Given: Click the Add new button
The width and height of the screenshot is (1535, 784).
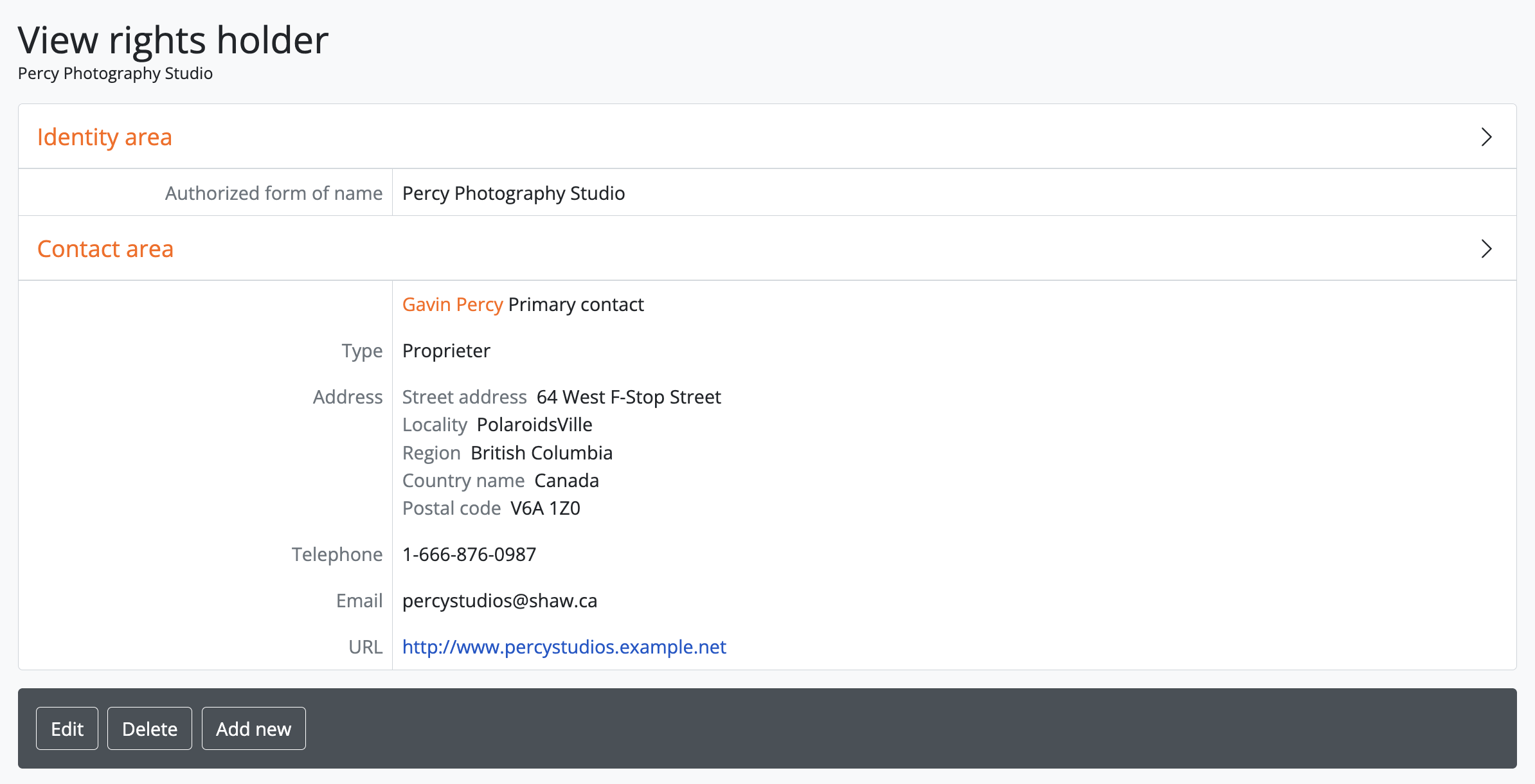Looking at the screenshot, I should point(253,729).
